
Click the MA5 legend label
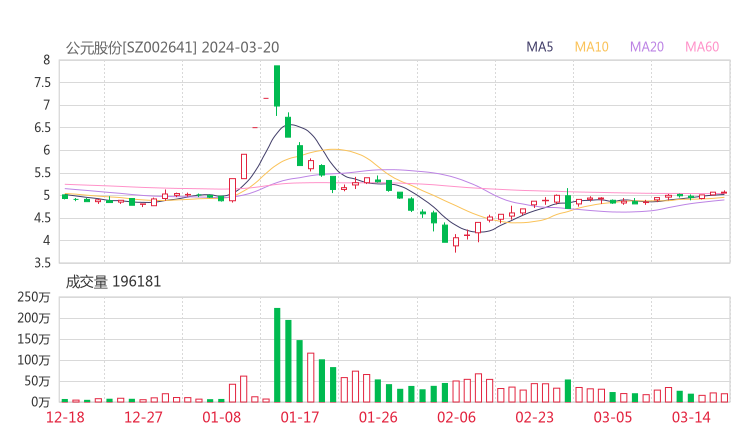[539, 47]
